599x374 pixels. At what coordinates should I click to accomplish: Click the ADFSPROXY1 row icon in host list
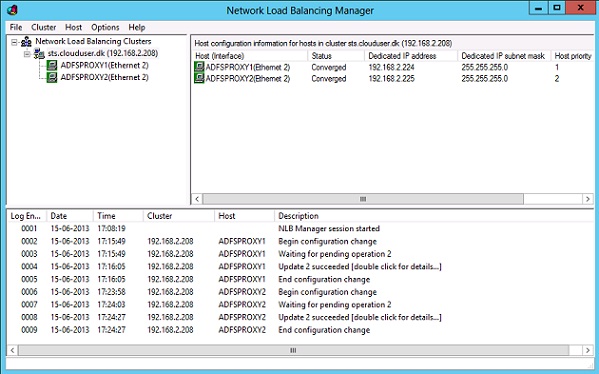click(199, 67)
